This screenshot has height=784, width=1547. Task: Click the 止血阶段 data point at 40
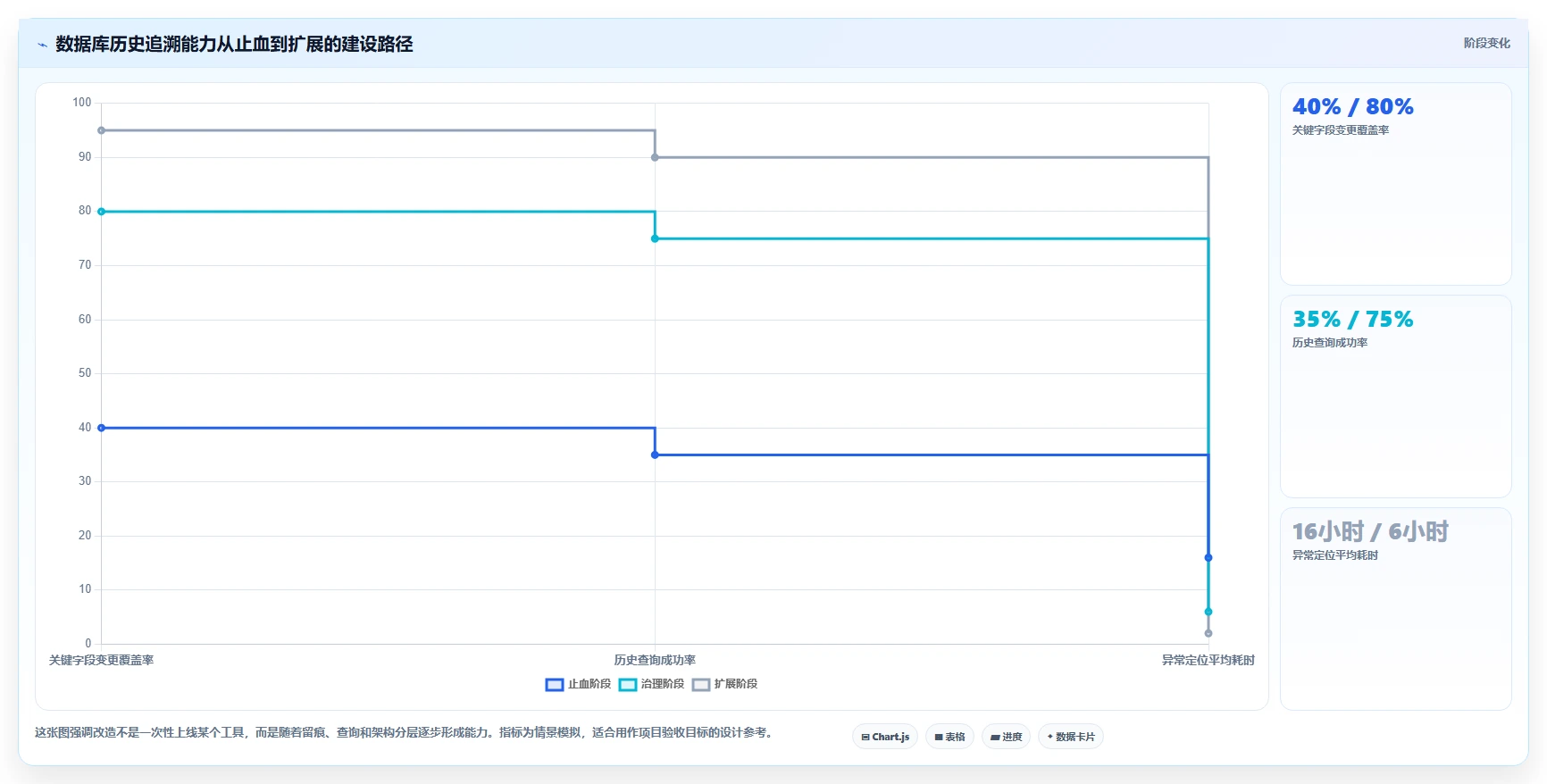point(101,428)
